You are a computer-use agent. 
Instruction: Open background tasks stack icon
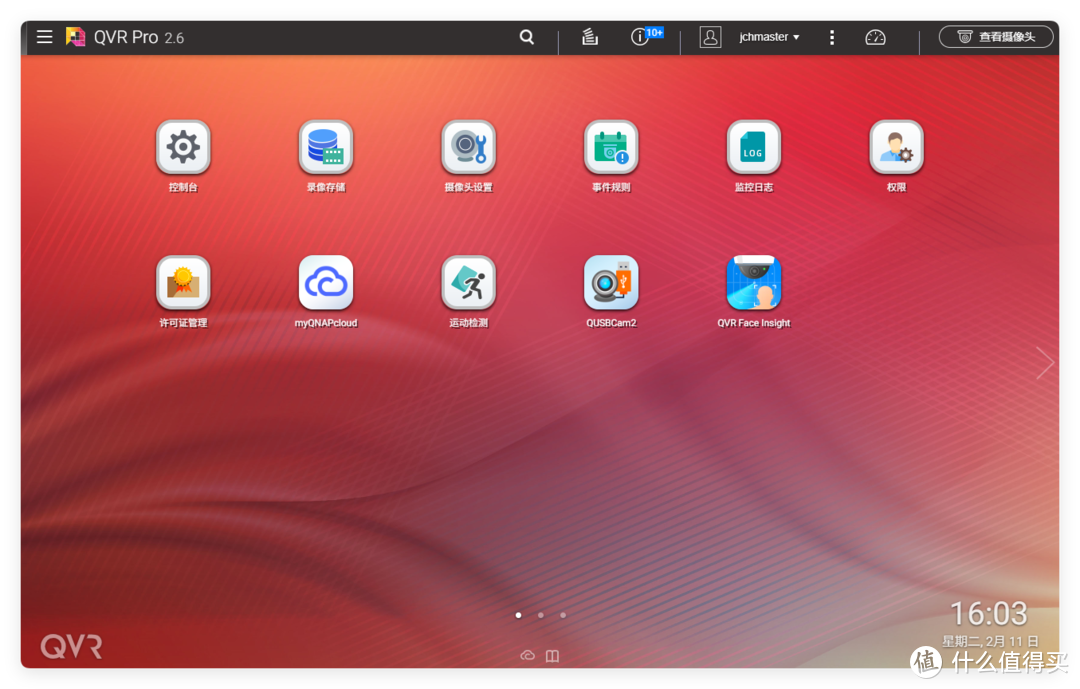(590, 37)
